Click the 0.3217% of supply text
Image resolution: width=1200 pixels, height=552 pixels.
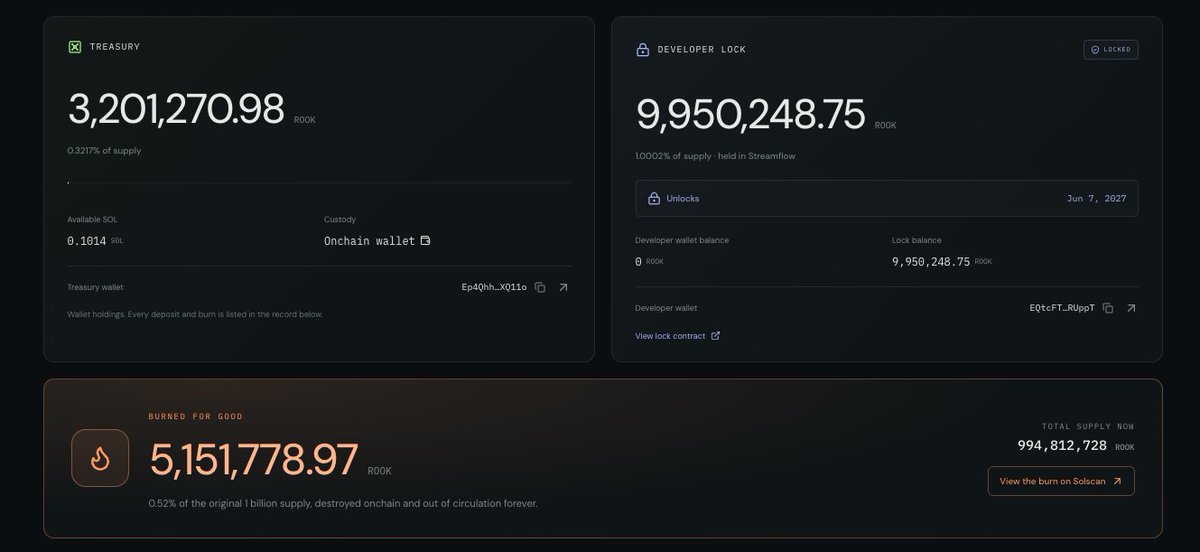104,151
